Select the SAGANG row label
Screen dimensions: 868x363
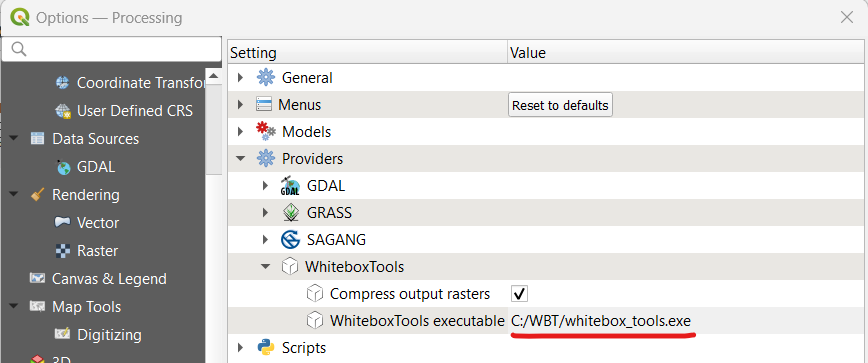(336, 240)
